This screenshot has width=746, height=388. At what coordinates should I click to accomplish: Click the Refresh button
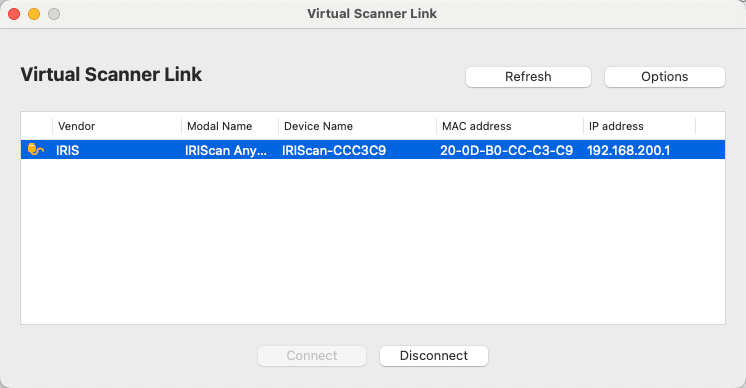coord(528,77)
